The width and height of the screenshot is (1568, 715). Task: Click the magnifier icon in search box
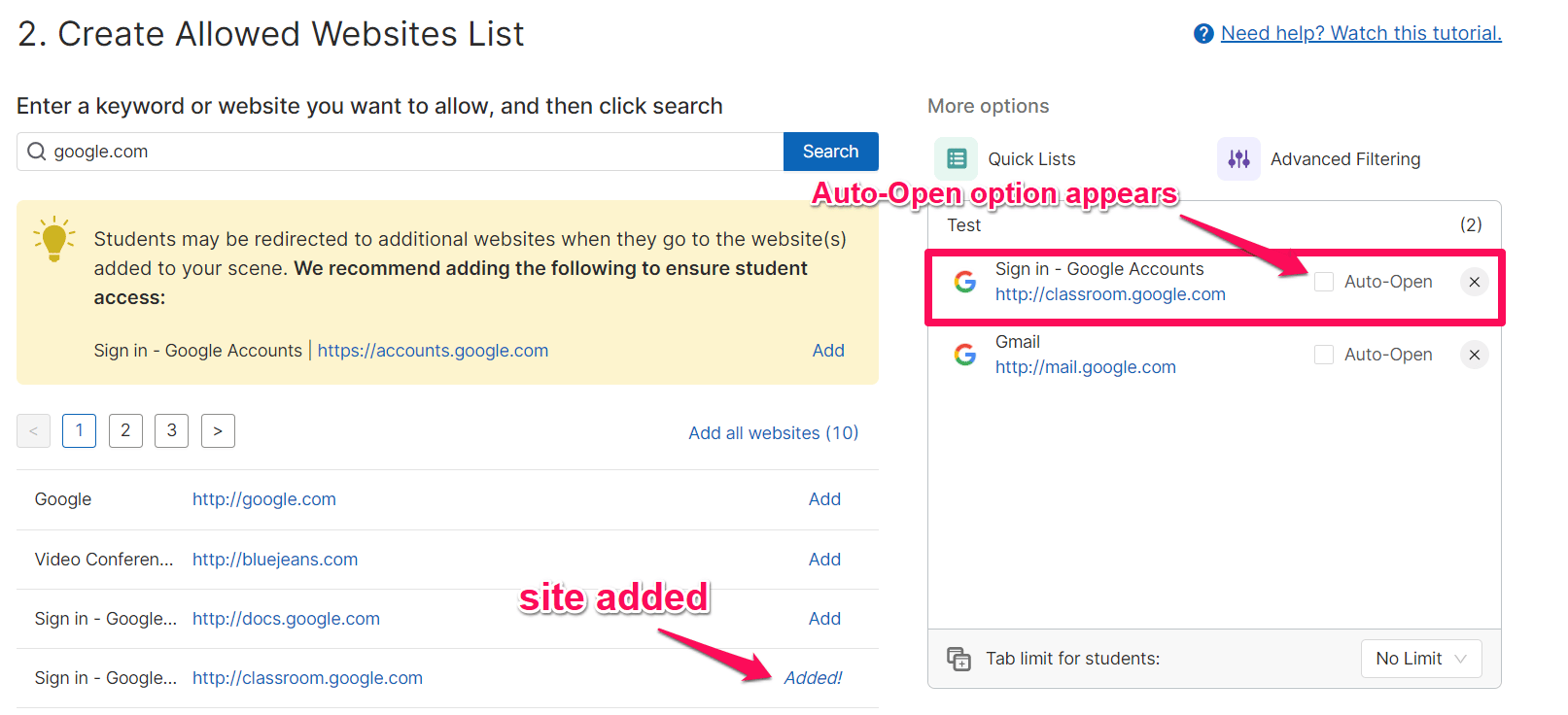point(37,152)
